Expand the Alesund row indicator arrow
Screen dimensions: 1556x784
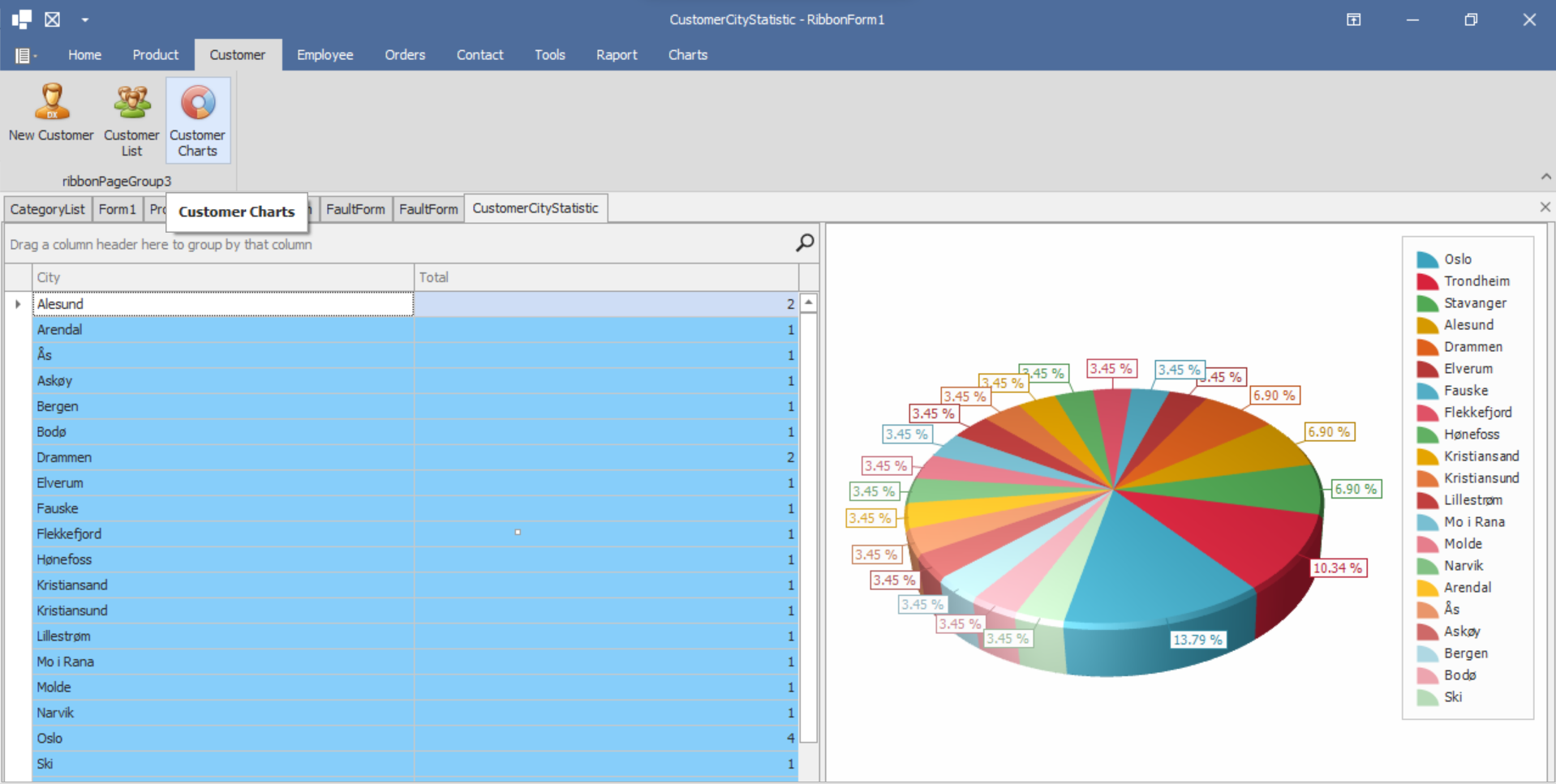point(18,304)
